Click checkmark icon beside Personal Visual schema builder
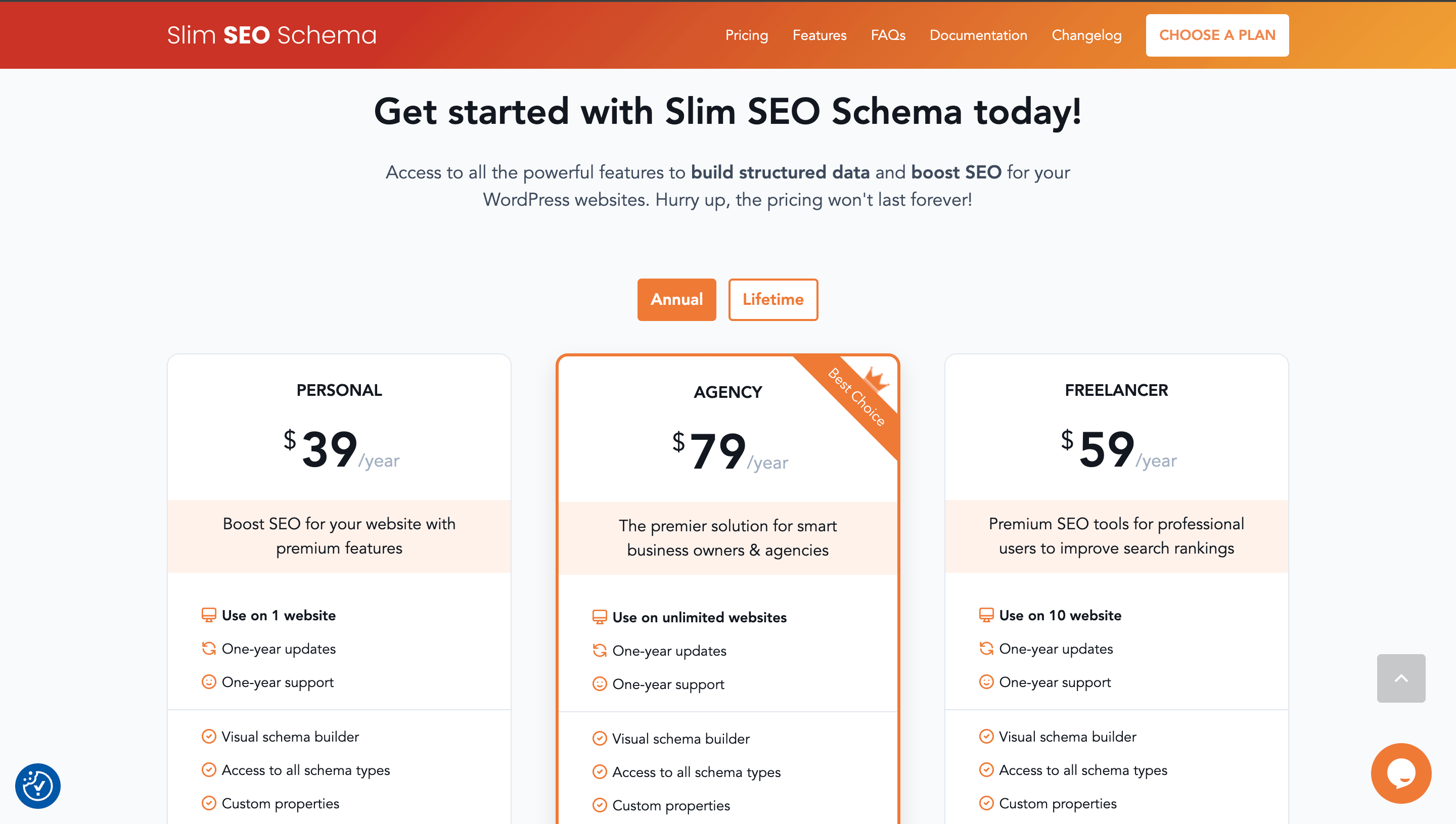The width and height of the screenshot is (1456, 824). (x=209, y=736)
